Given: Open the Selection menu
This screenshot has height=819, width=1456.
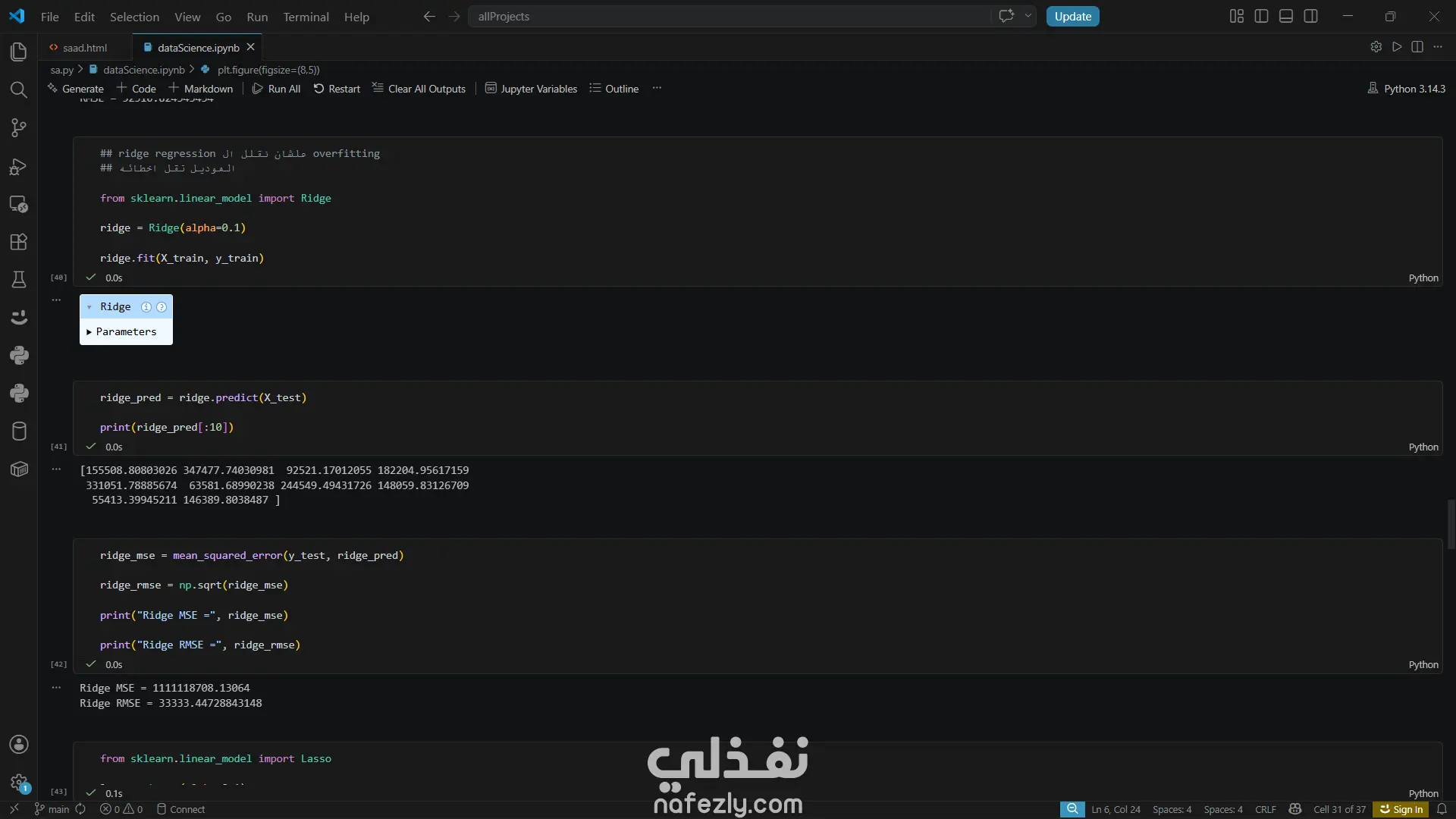Looking at the screenshot, I should (134, 17).
